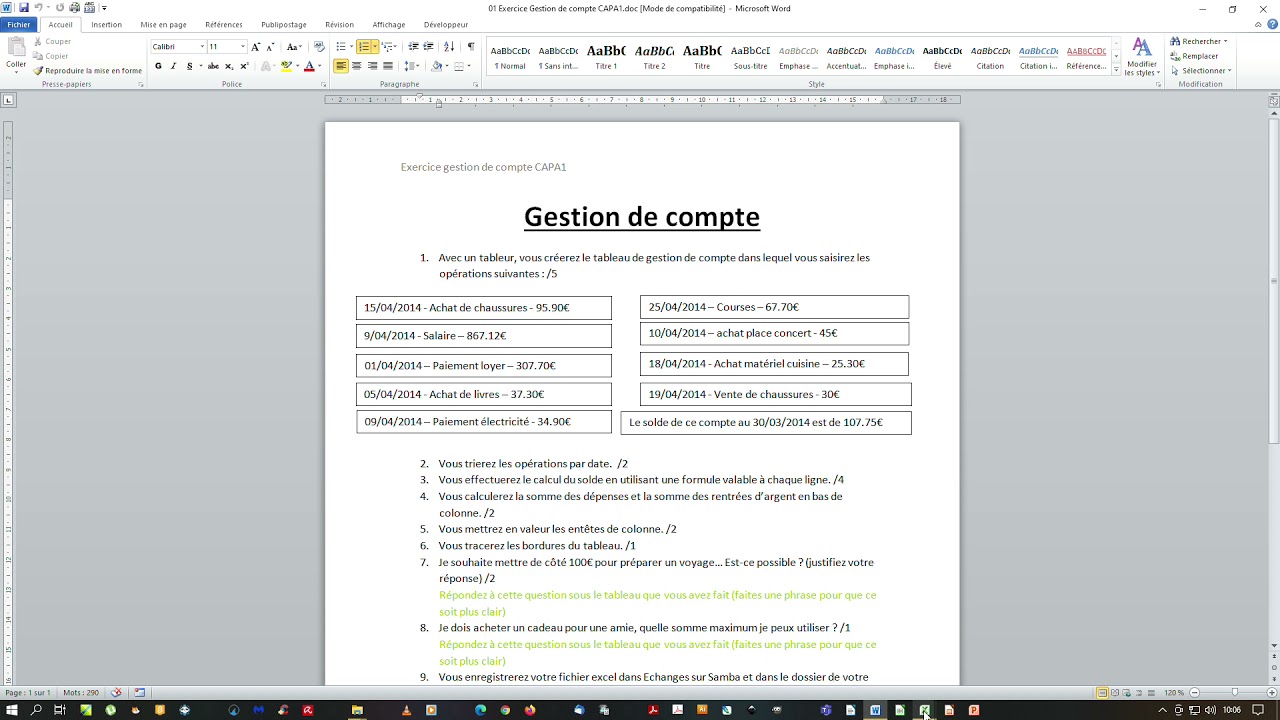Switch to the Révision tab
The height and width of the screenshot is (720, 1280).
click(339, 24)
